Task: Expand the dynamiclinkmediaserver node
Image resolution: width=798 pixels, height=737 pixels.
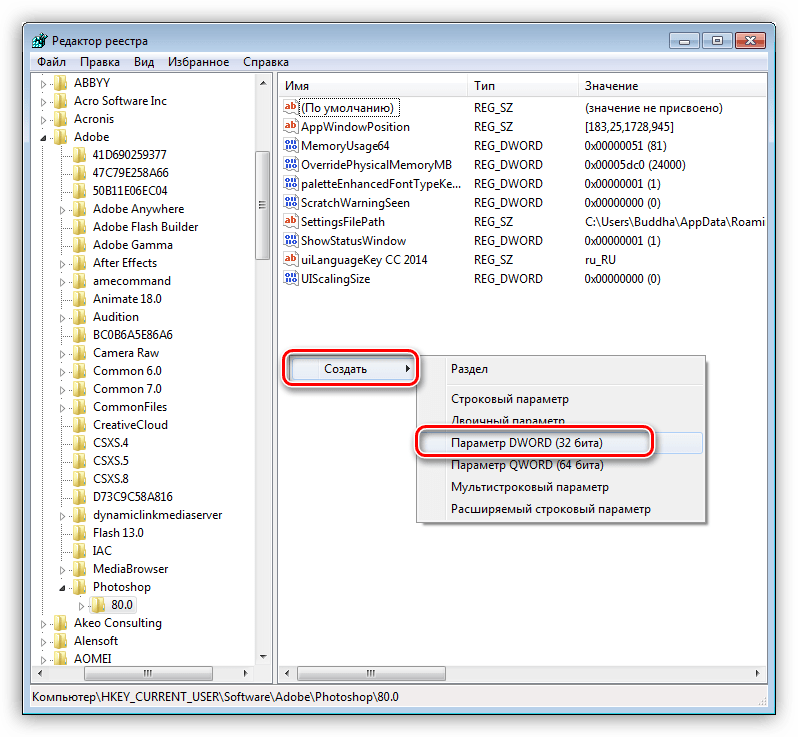Action: coord(62,516)
